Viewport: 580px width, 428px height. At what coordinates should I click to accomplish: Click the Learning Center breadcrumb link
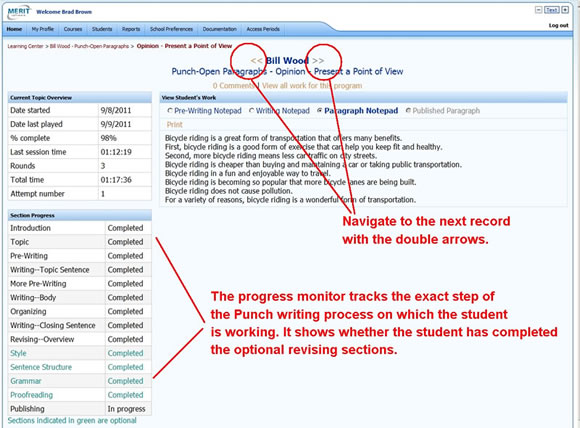[x=26, y=46]
